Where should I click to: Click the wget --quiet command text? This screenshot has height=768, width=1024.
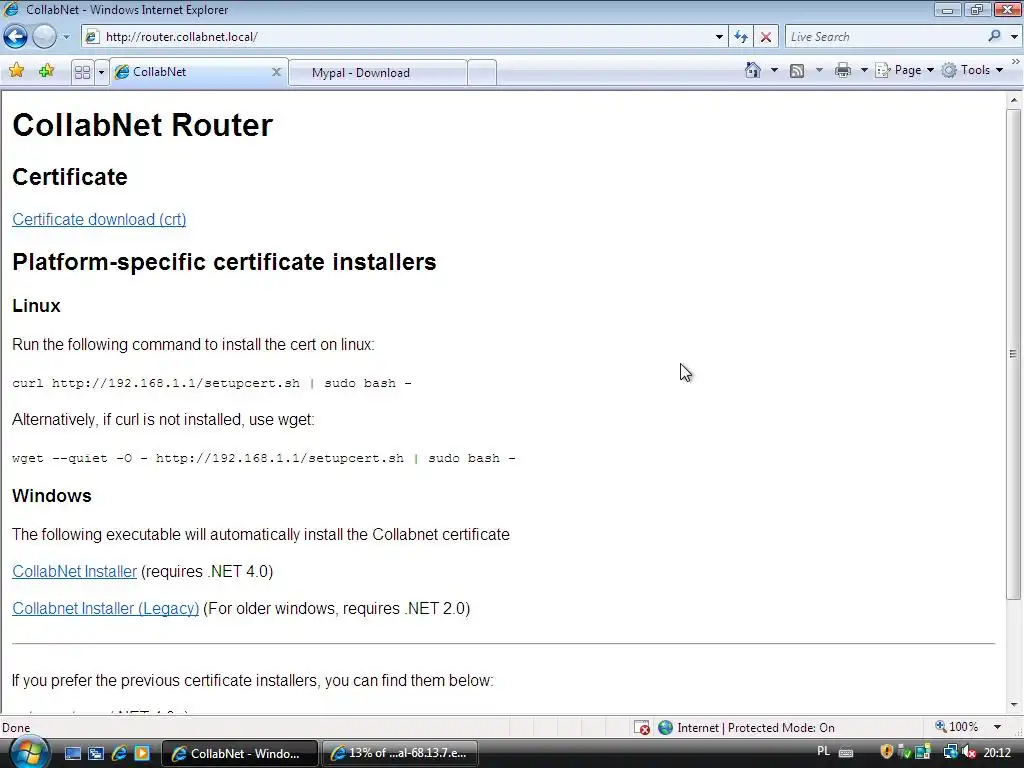pyautogui.click(x=264, y=458)
